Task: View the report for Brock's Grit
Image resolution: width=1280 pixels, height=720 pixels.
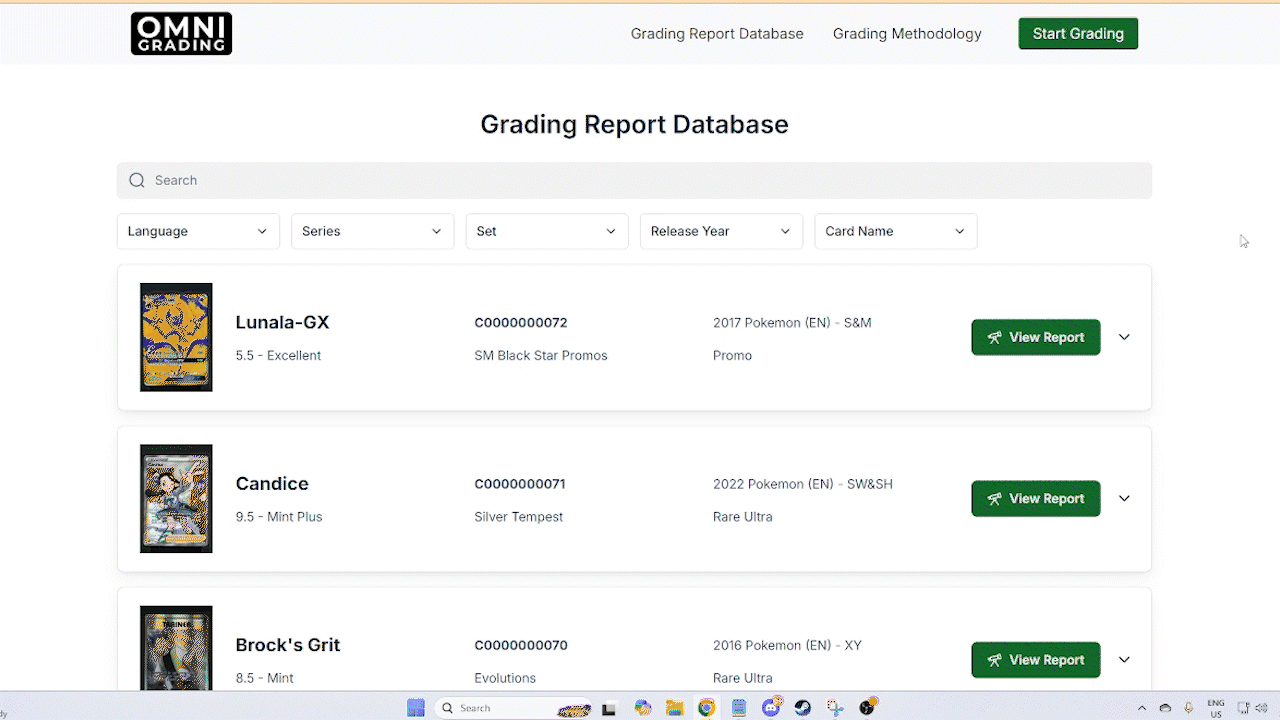Action: [x=1035, y=660]
